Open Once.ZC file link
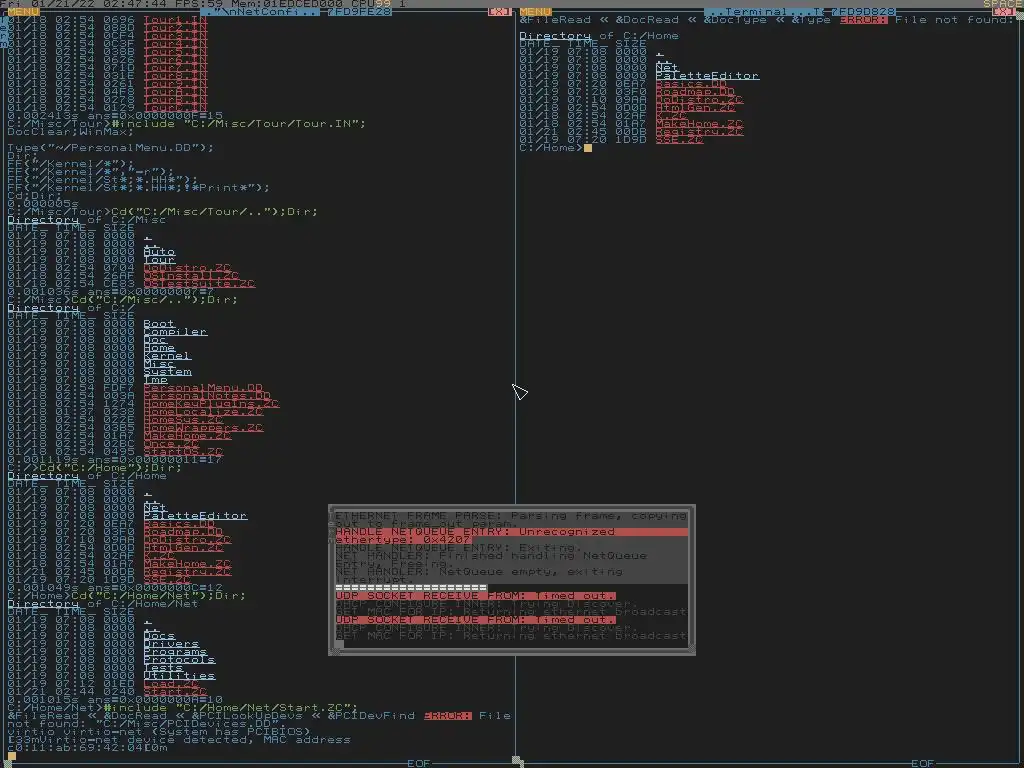 tap(171, 443)
